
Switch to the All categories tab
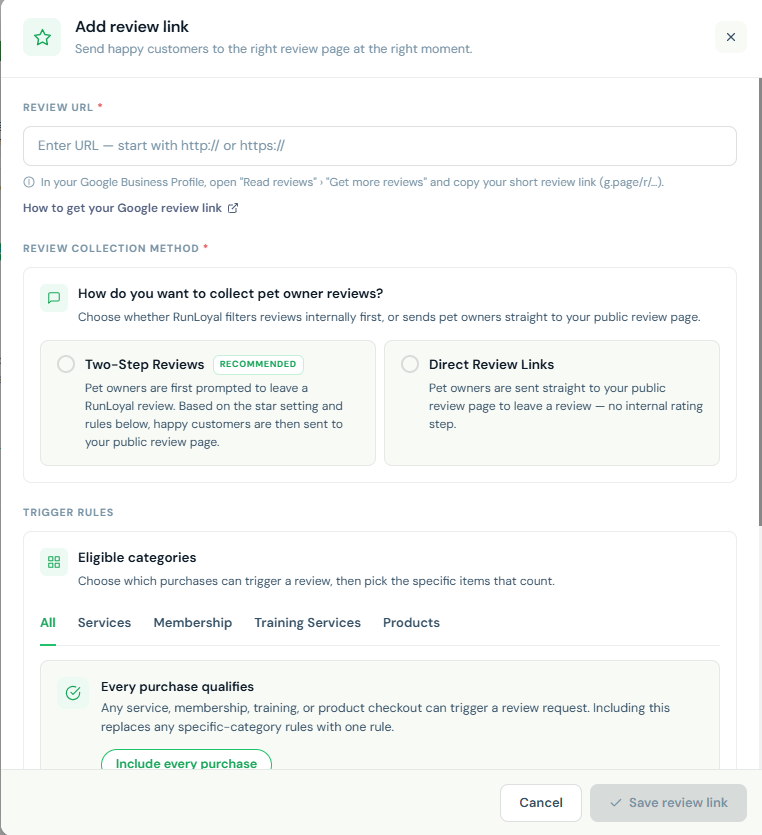tap(48, 623)
